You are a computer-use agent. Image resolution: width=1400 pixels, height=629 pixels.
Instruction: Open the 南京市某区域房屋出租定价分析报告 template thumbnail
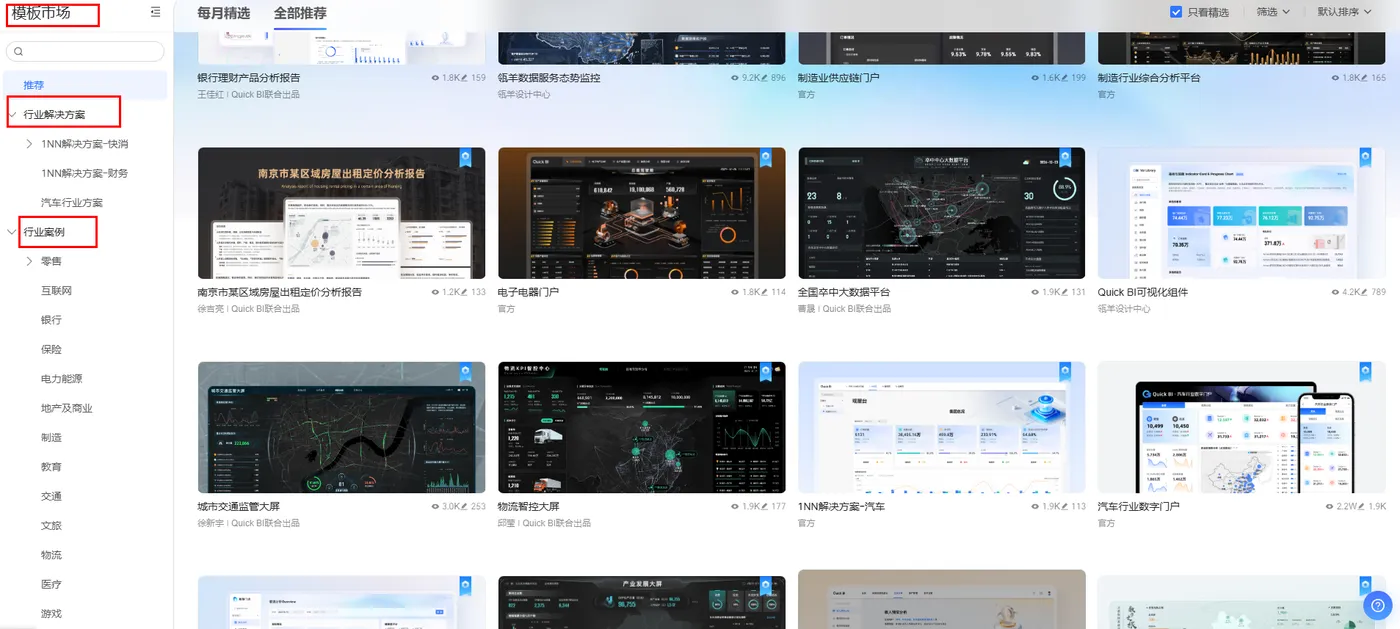tap(342, 214)
